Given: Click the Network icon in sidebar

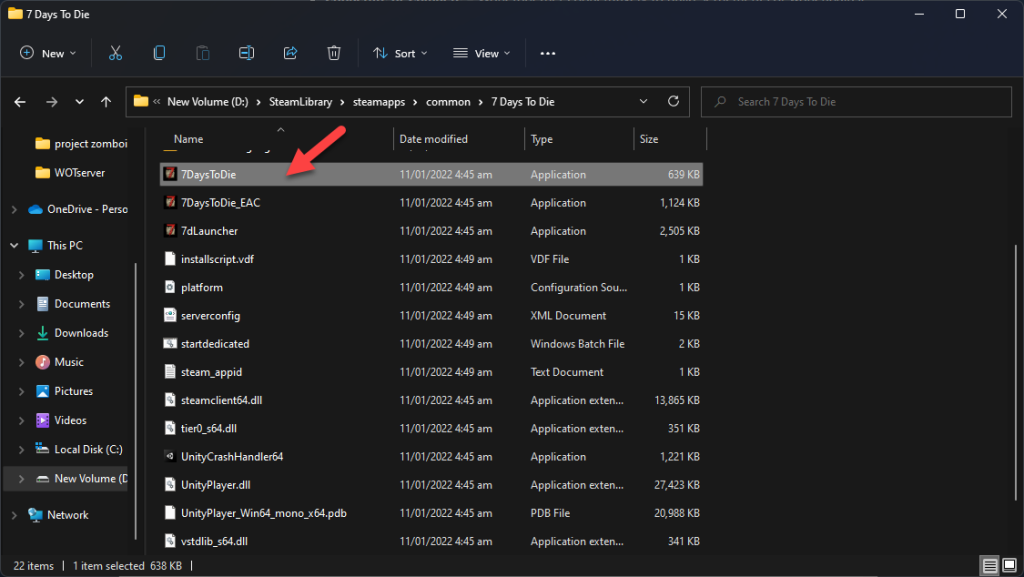Looking at the screenshot, I should tap(35, 515).
